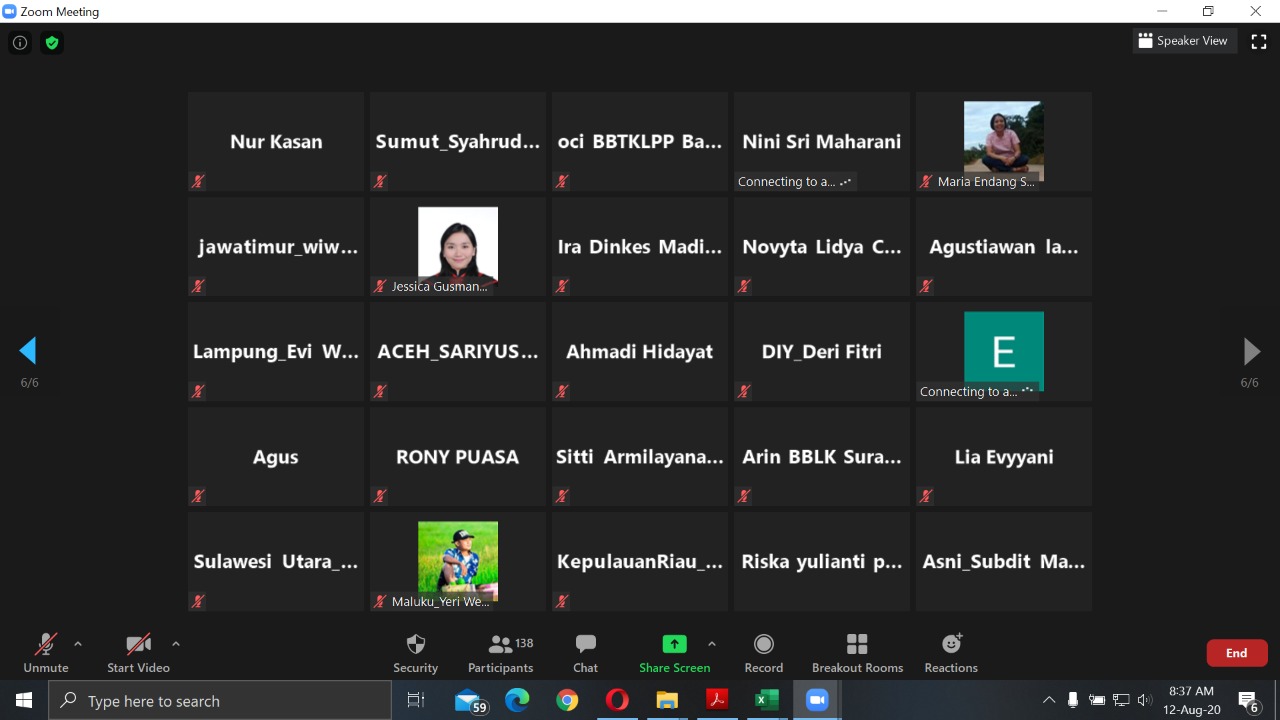Open meeting information icon

(x=20, y=43)
